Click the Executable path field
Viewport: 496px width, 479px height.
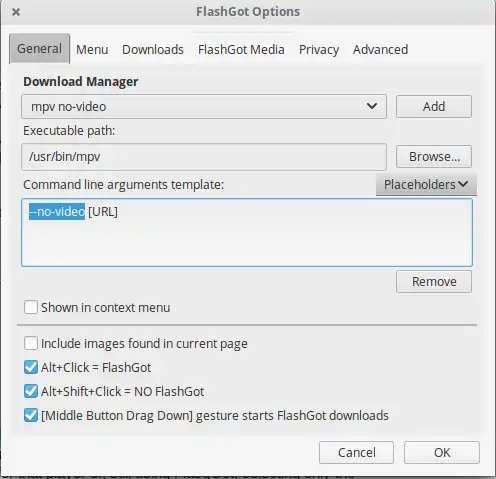(x=204, y=157)
